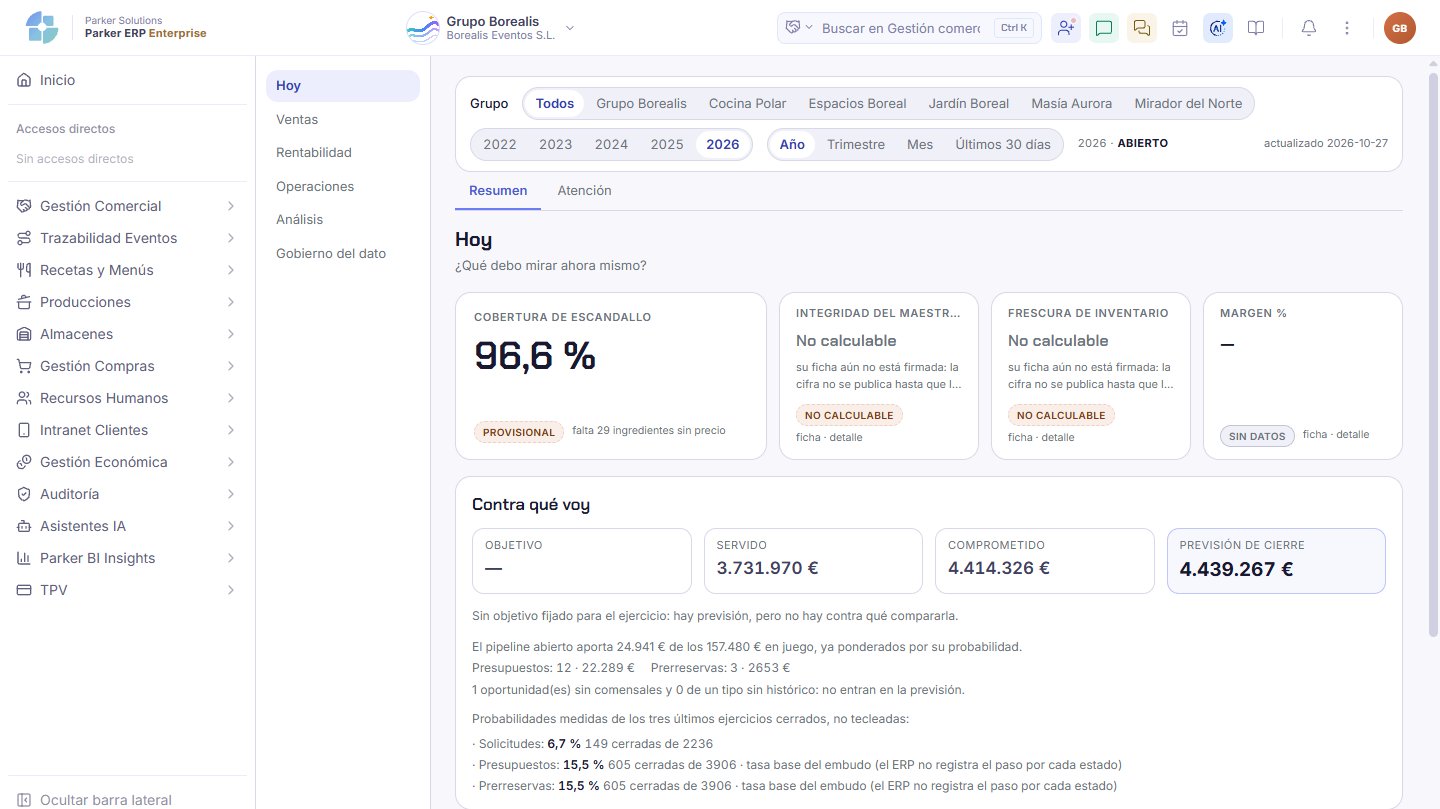Hide the sidebar with Ocultar barra lateral

pyautogui.click(x=127, y=800)
